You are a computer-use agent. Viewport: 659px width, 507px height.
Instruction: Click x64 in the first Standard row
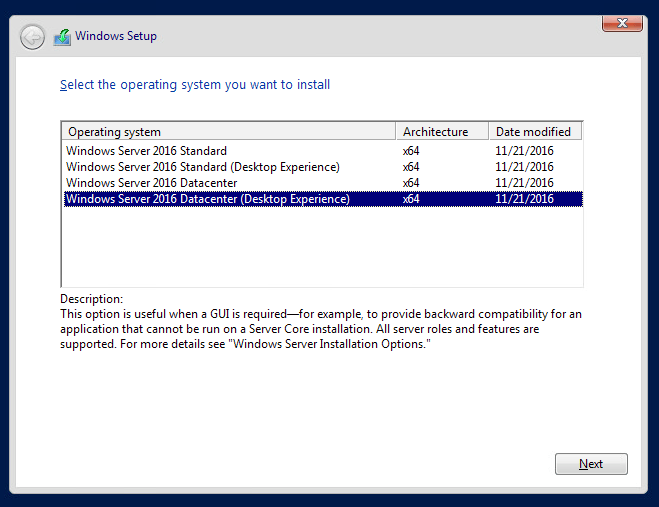pyautogui.click(x=411, y=151)
